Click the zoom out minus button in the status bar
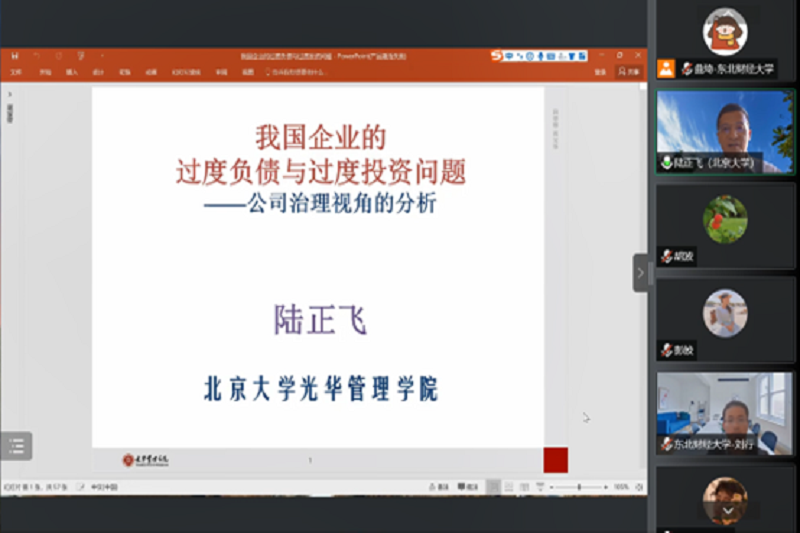This screenshot has height=533, width=800. (552, 487)
